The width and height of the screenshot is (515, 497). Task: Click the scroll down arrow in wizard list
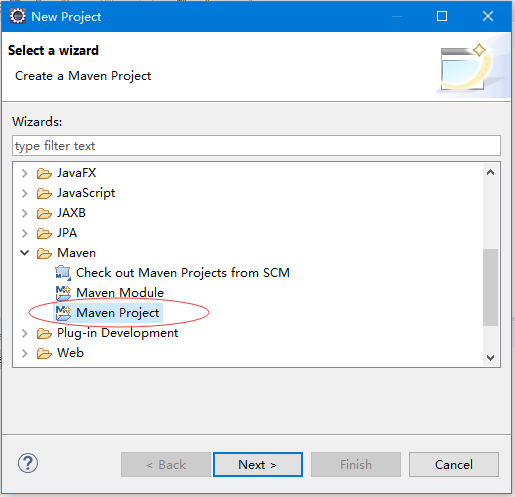[490, 358]
